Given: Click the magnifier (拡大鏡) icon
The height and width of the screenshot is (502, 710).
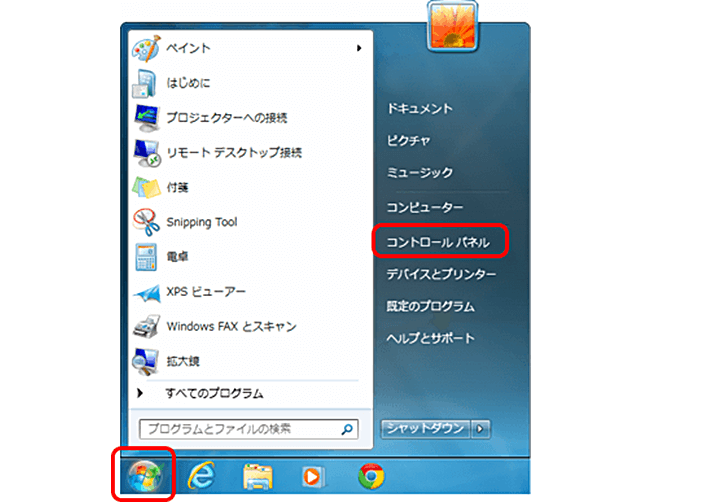Looking at the screenshot, I should click(x=147, y=361).
